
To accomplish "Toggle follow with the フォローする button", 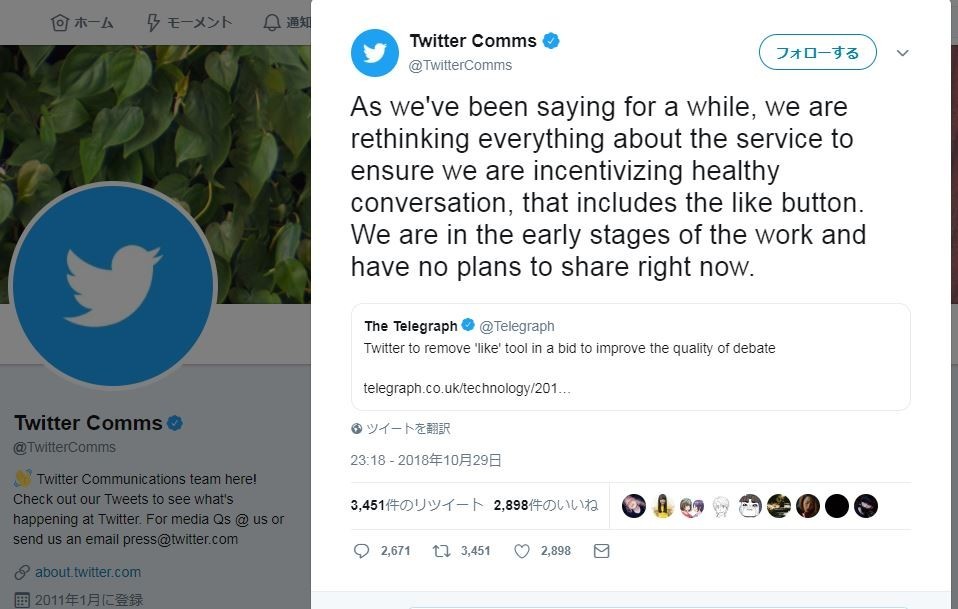I will pyautogui.click(x=817, y=52).
